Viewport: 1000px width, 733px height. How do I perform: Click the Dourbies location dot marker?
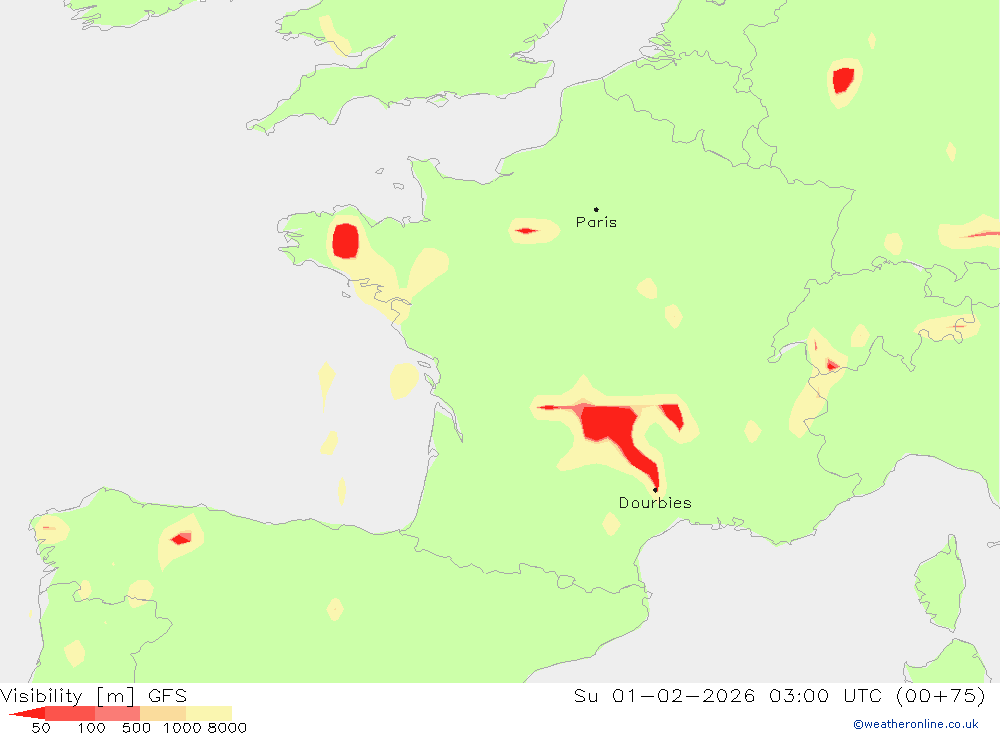(x=655, y=490)
